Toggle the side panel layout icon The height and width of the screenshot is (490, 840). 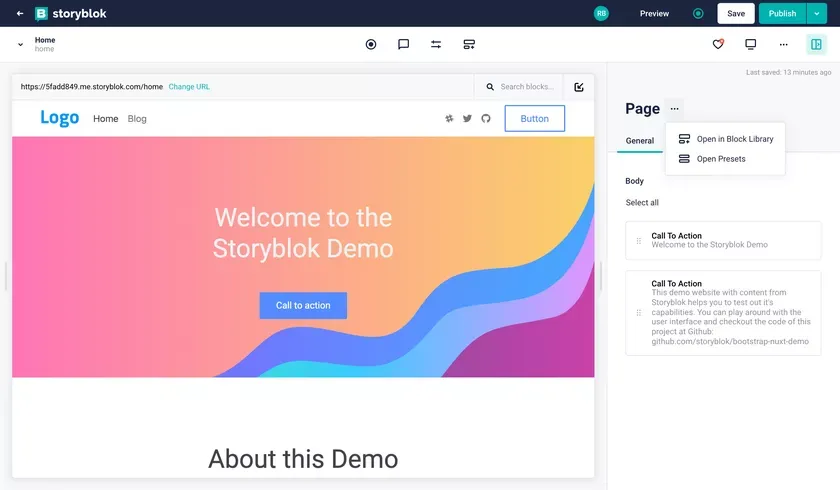[816, 44]
